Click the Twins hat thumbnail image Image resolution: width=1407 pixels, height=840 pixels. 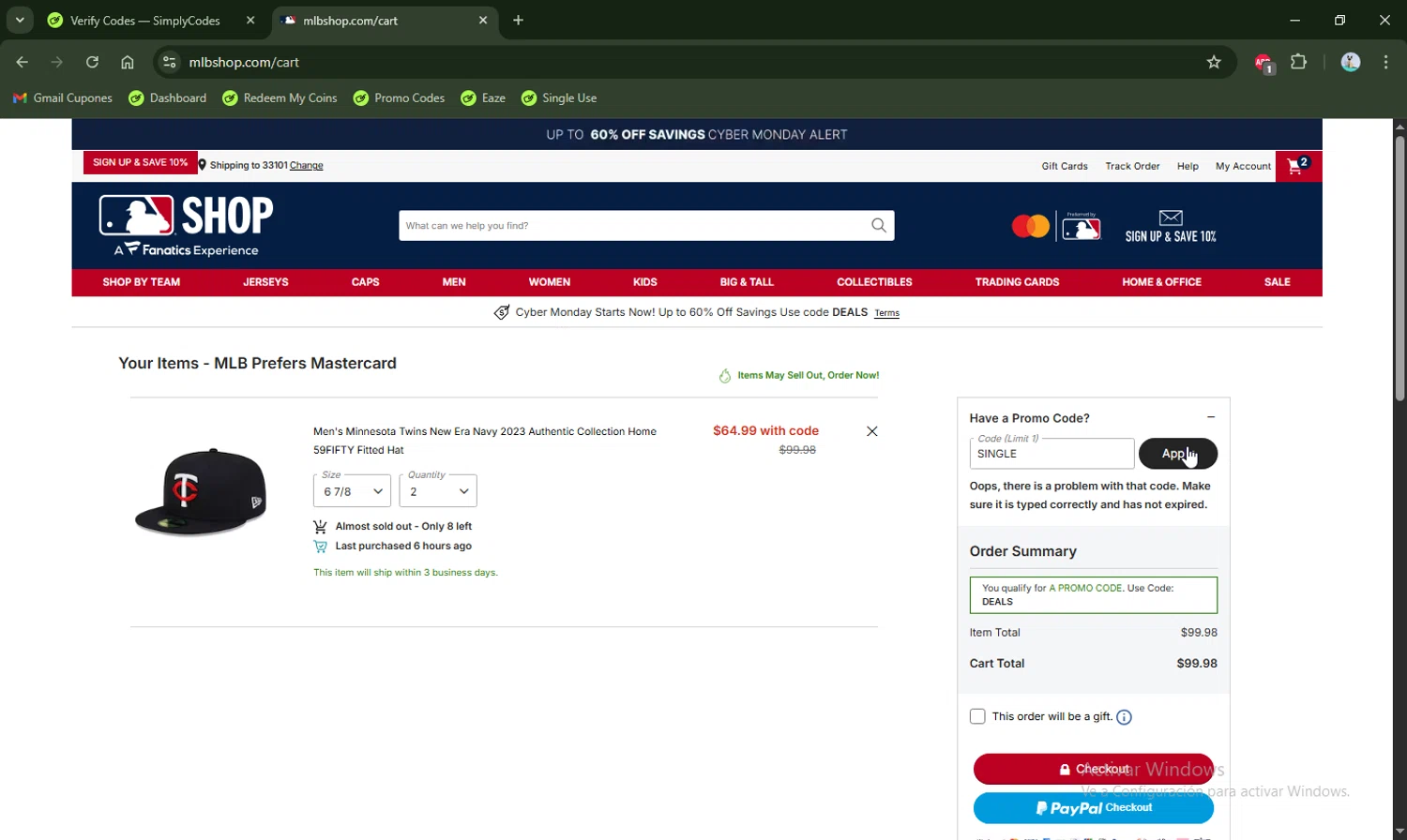(201, 491)
